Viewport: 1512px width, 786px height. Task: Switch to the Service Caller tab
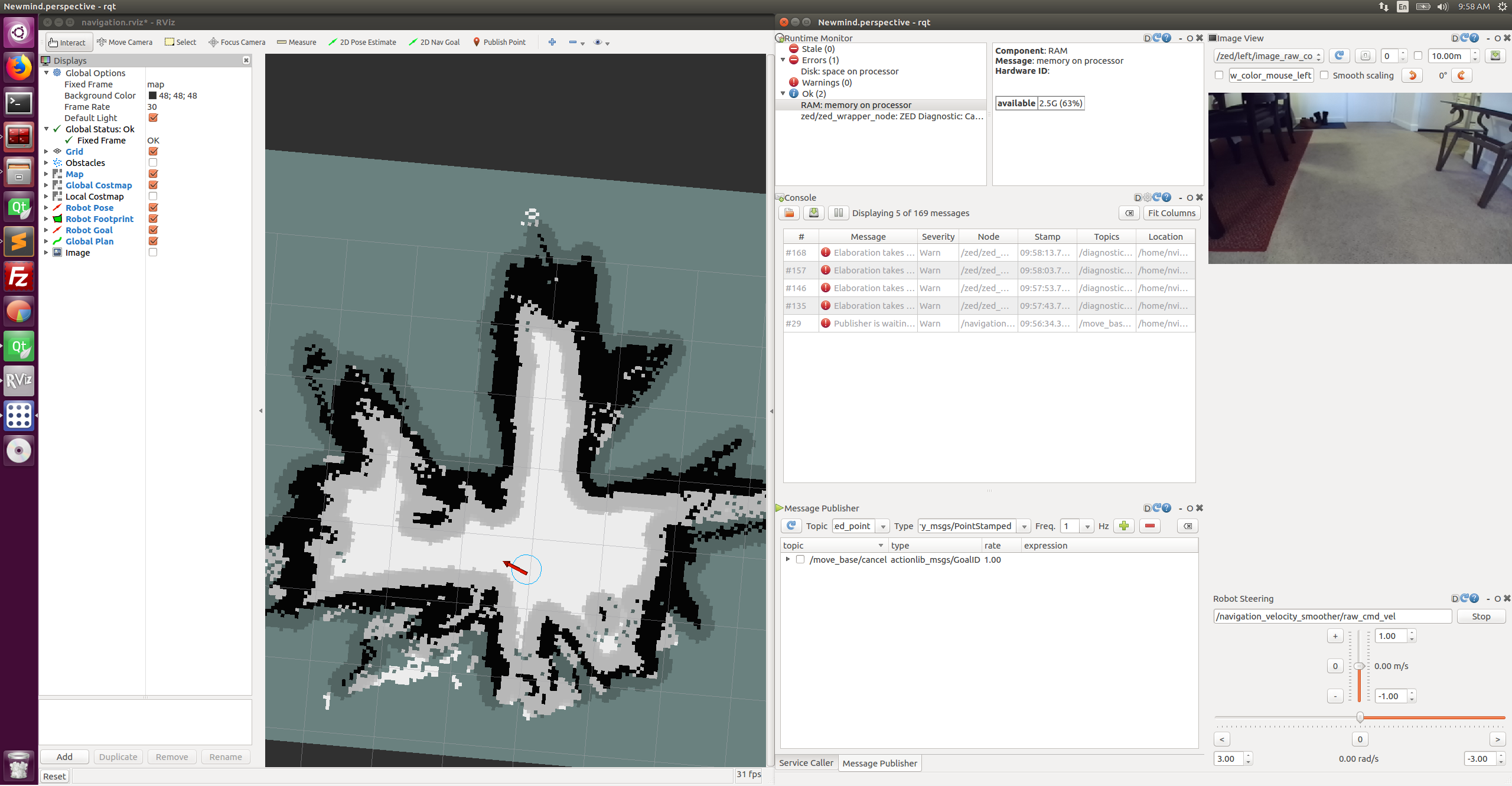(x=806, y=763)
